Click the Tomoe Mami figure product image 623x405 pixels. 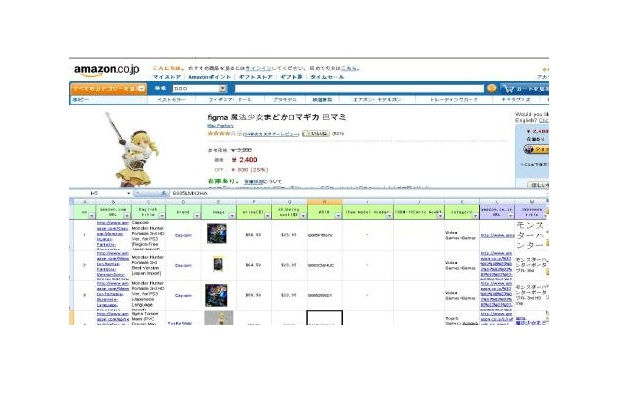point(133,149)
